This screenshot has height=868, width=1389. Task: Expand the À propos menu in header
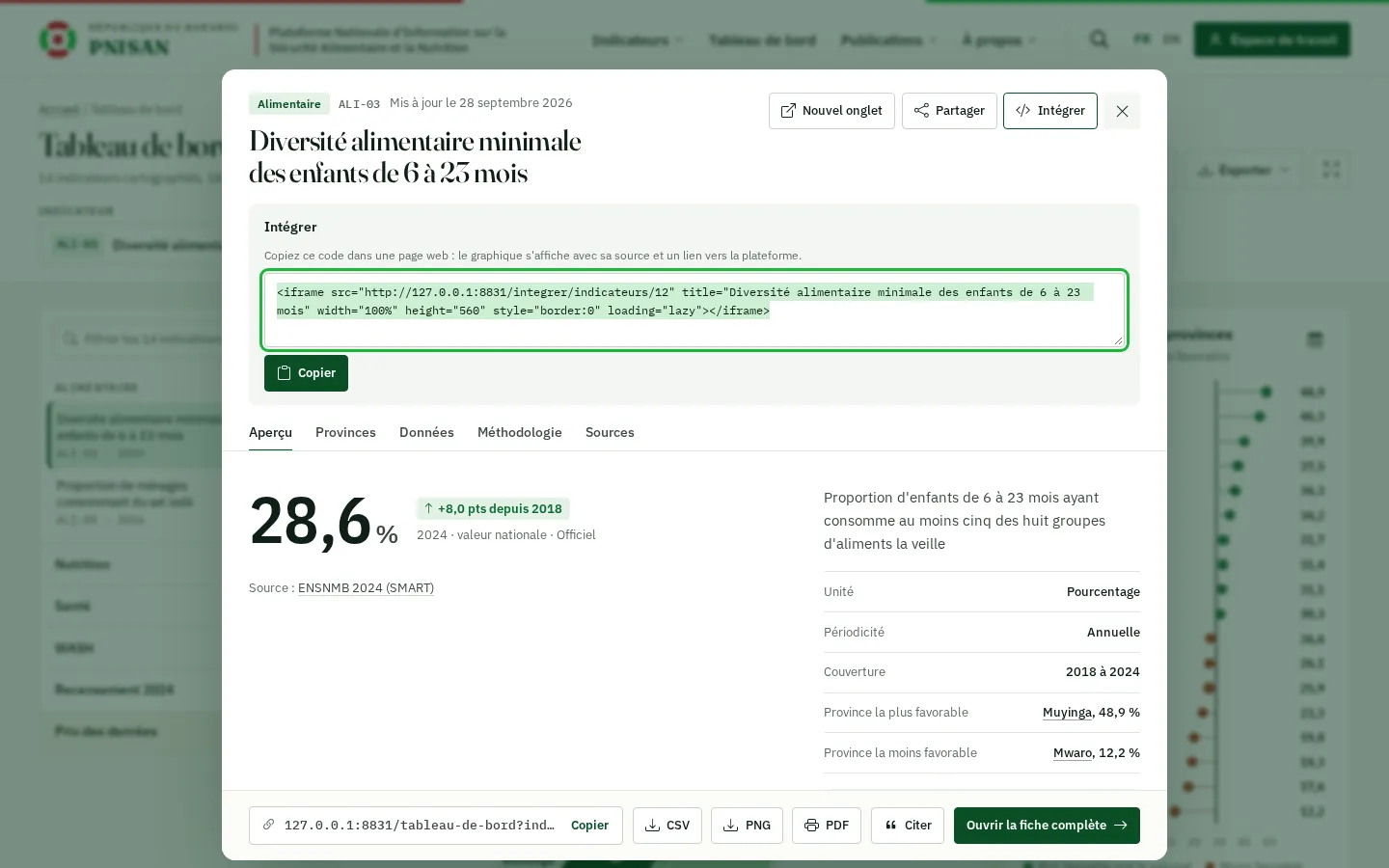click(999, 41)
